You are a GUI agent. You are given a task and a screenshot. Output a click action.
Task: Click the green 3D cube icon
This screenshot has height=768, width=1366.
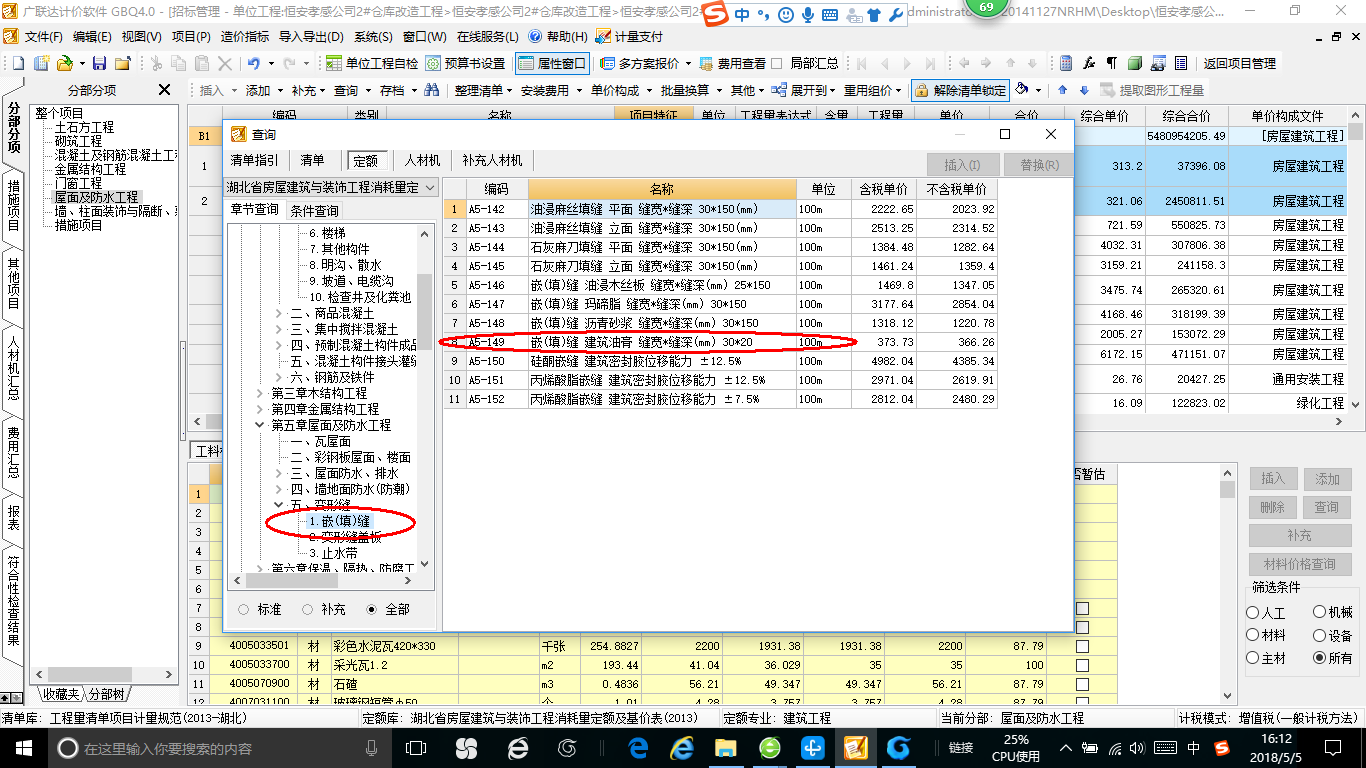point(1135,63)
